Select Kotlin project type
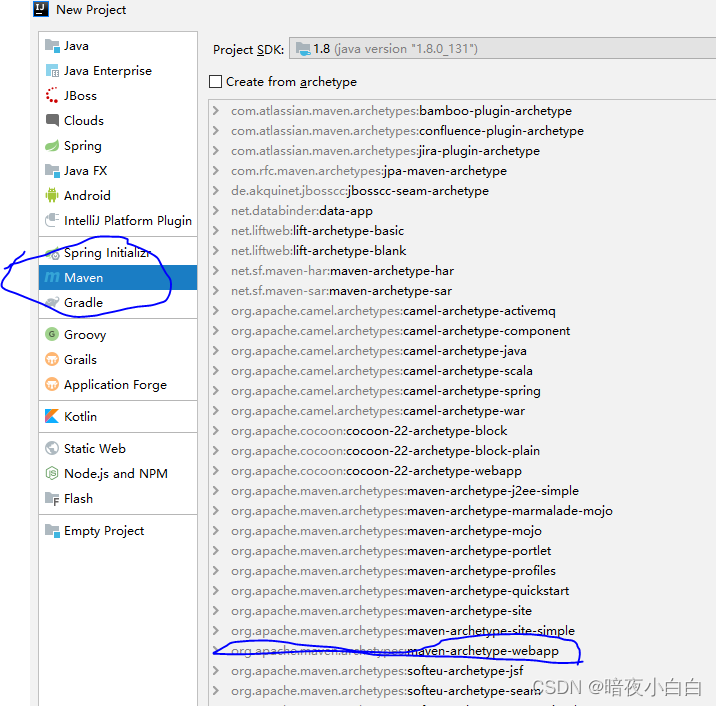Viewport: 716px width, 706px height. coord(118,416)
